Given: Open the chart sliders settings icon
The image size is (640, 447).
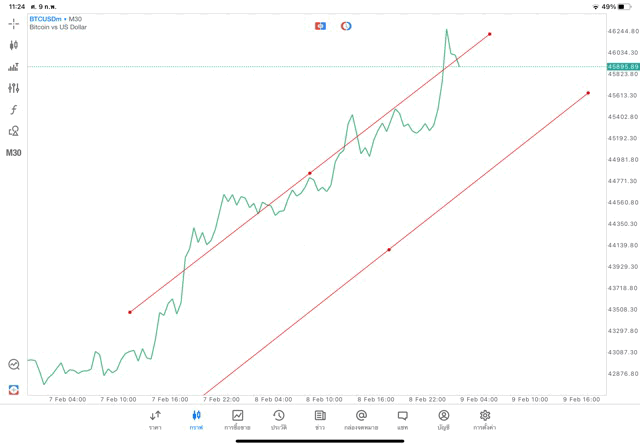Looking at the screenshot, I should point(13,88).
